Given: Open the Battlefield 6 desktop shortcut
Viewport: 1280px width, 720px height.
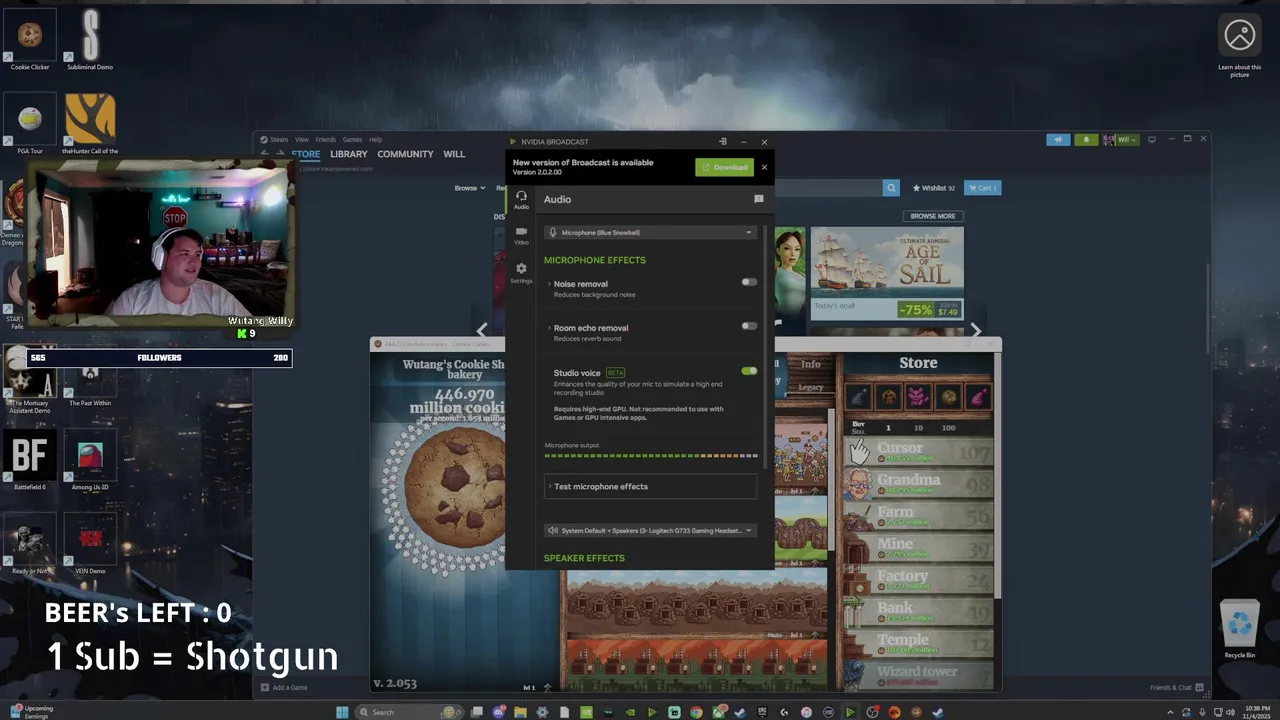Looking at the screenshot, I should (x=29, y=461).
